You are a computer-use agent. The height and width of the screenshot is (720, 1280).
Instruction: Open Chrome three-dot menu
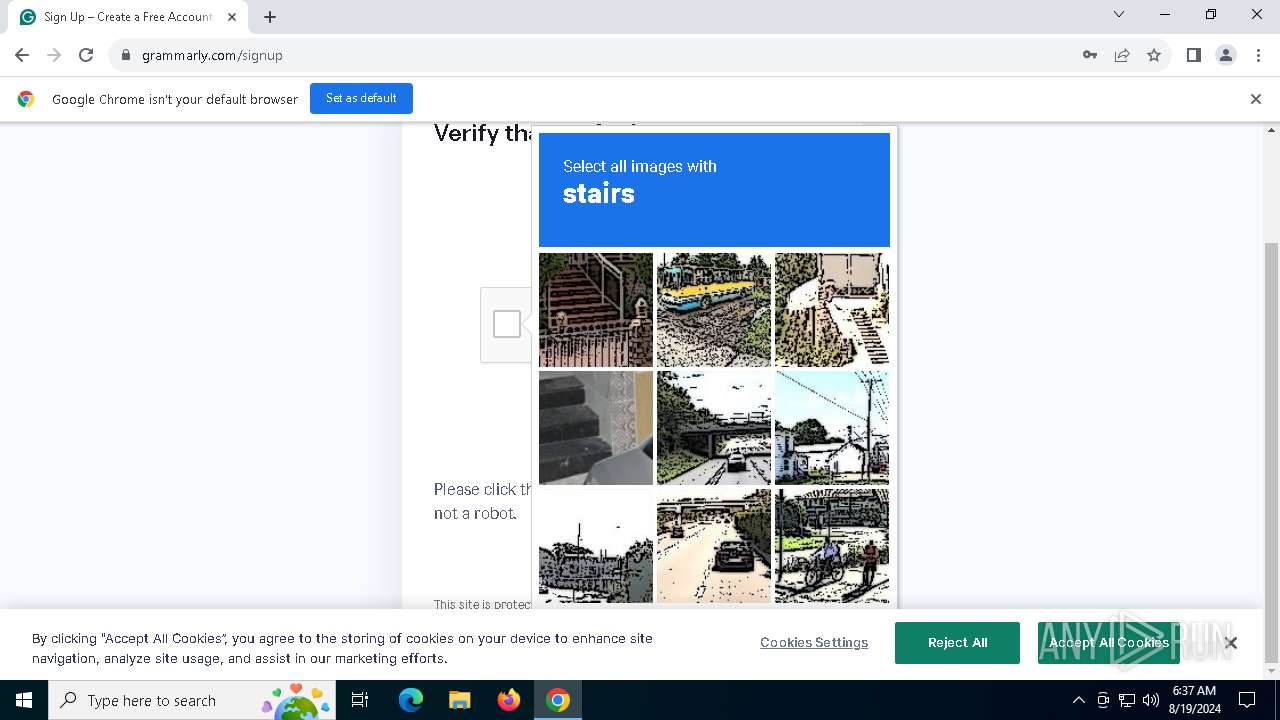click(x=1258, y=55)
